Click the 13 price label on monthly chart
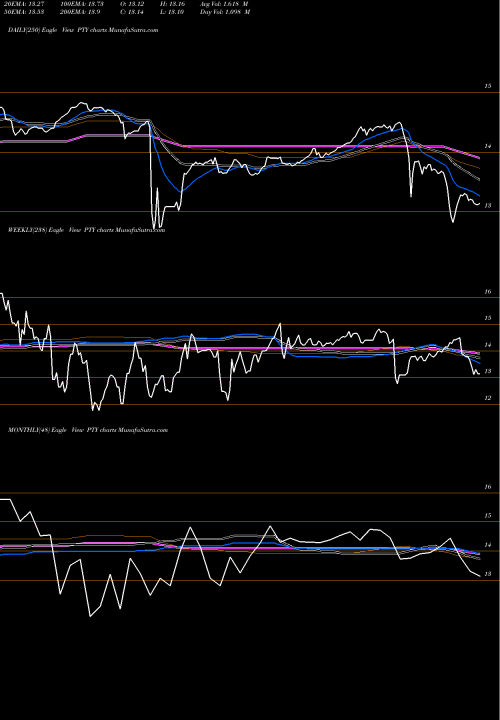The image size is (500, 720). [488, 574]
